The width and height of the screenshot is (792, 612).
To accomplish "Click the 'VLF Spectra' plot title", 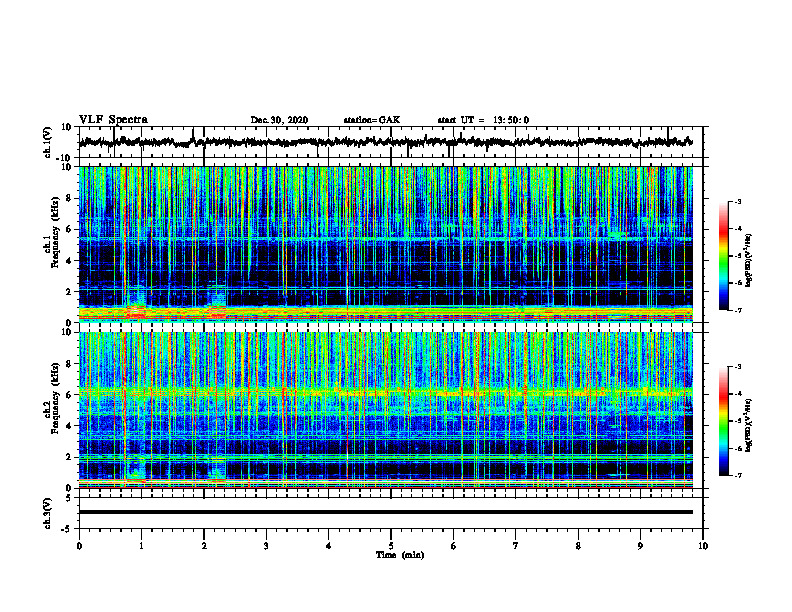I will [113, 120].
